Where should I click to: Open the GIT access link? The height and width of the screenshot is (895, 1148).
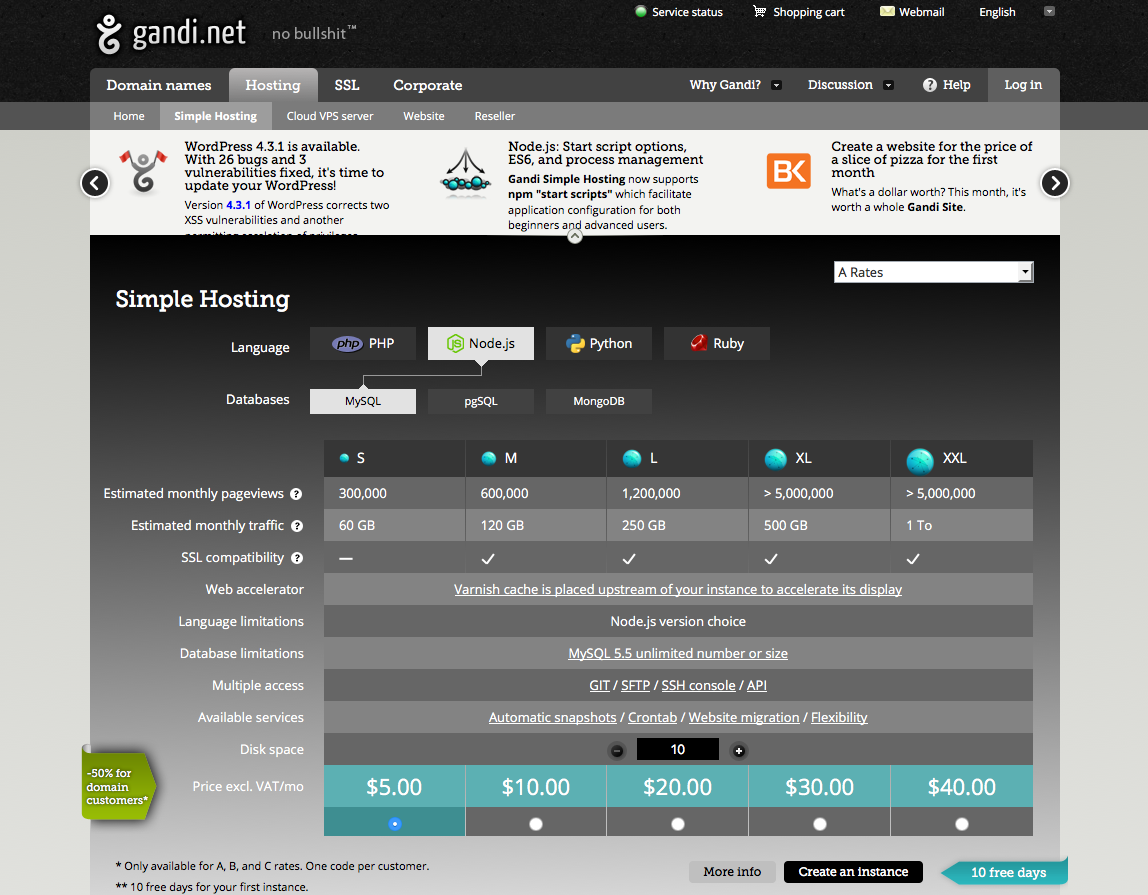coord(600,686)
